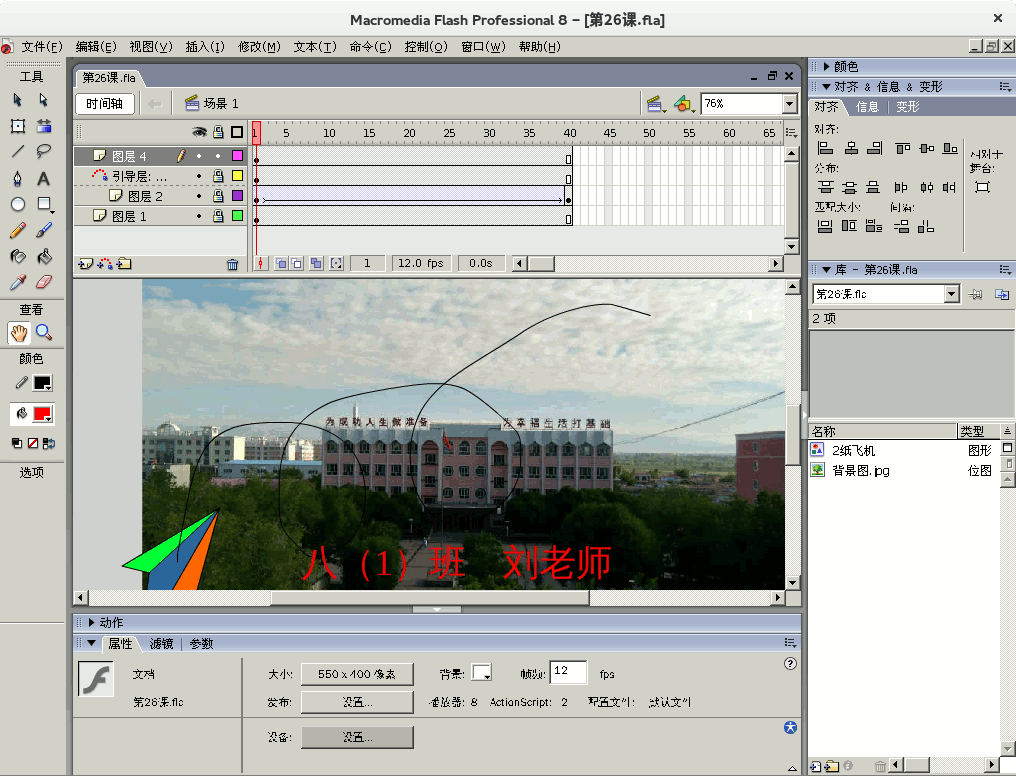Click the 550 x 400 像素 size button

(357, 674)
